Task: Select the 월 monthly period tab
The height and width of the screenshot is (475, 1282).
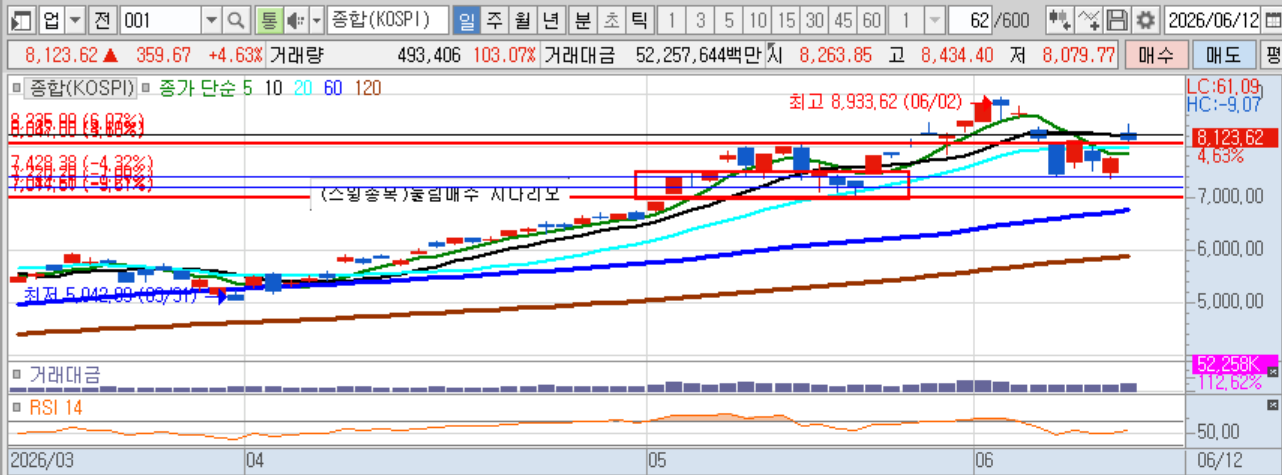Action: (522, 20)
